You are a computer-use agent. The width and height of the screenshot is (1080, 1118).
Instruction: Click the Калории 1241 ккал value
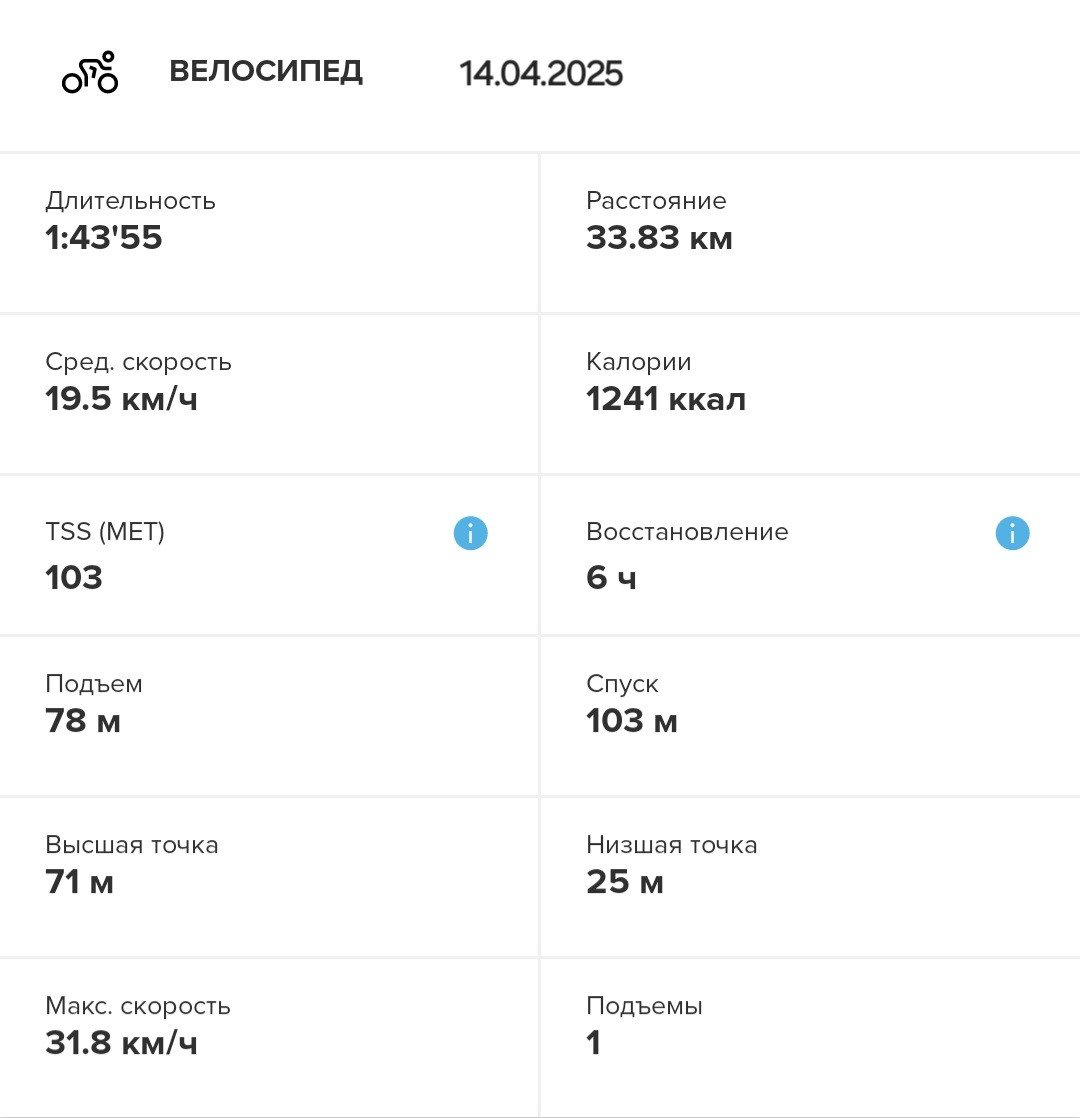tap(666, 399)
